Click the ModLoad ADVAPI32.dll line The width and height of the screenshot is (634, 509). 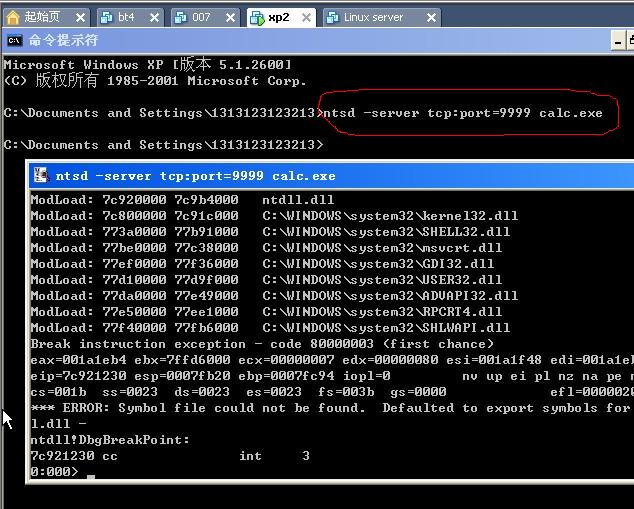274,296
